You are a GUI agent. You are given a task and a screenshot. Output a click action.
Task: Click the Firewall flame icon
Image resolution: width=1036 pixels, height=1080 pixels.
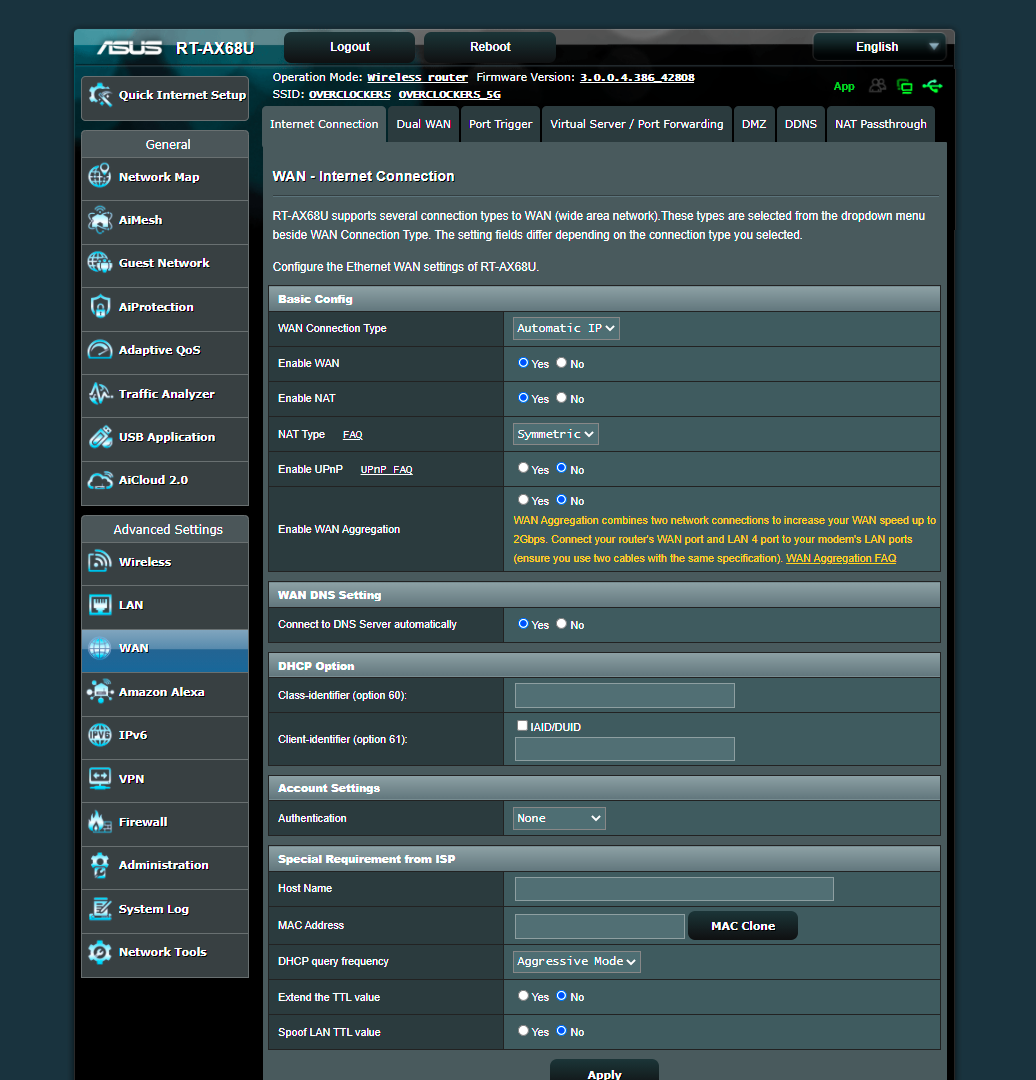coord(100,822)
